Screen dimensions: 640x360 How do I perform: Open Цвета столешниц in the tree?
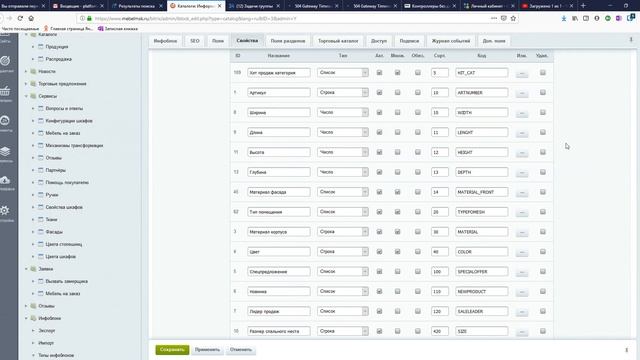point(64,244)
